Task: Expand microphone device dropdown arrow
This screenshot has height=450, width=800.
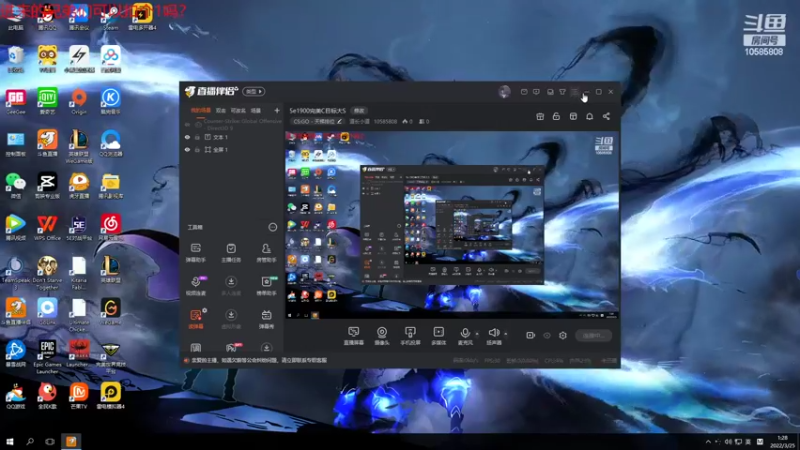Action: [x=477, y=334]
